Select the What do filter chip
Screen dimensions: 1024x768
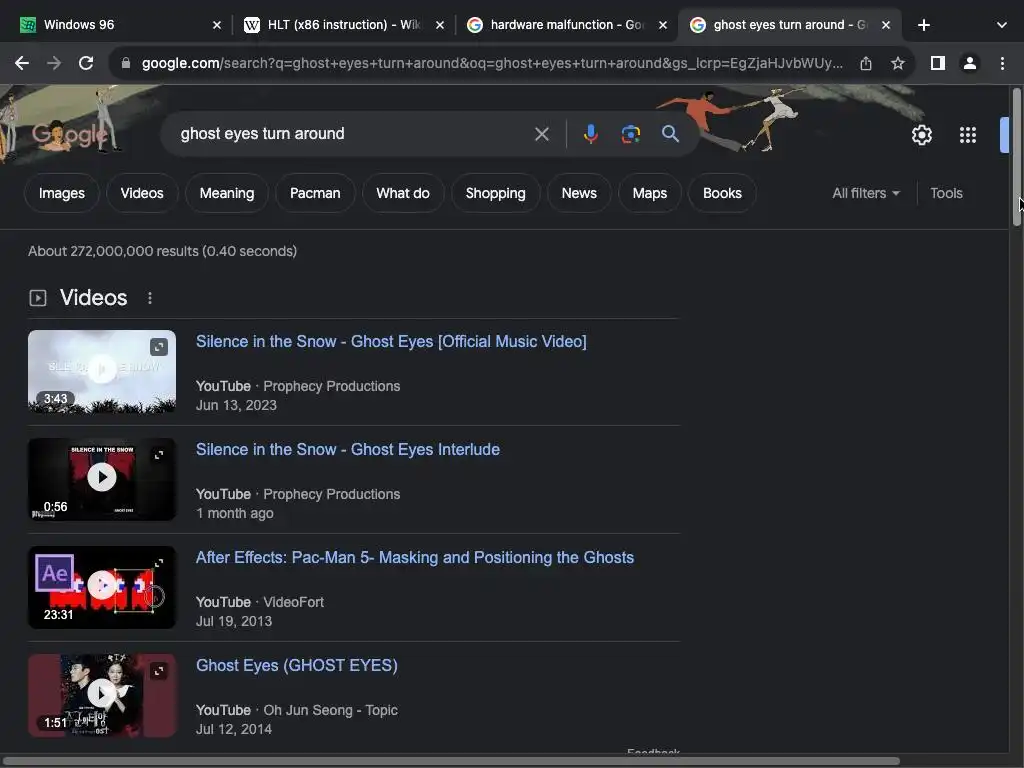click(x=403, y=193)
